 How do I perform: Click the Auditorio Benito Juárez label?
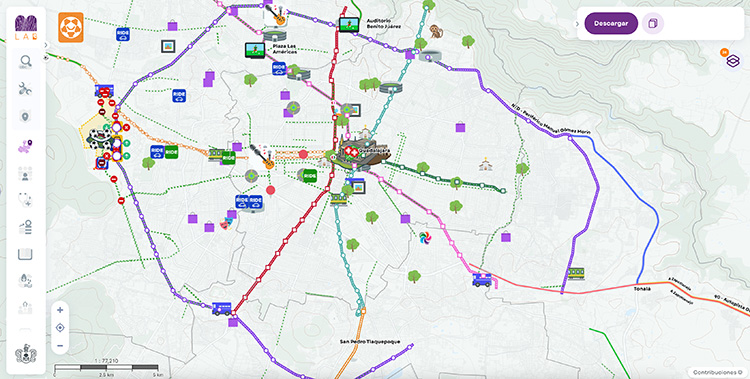pos(384,24)
